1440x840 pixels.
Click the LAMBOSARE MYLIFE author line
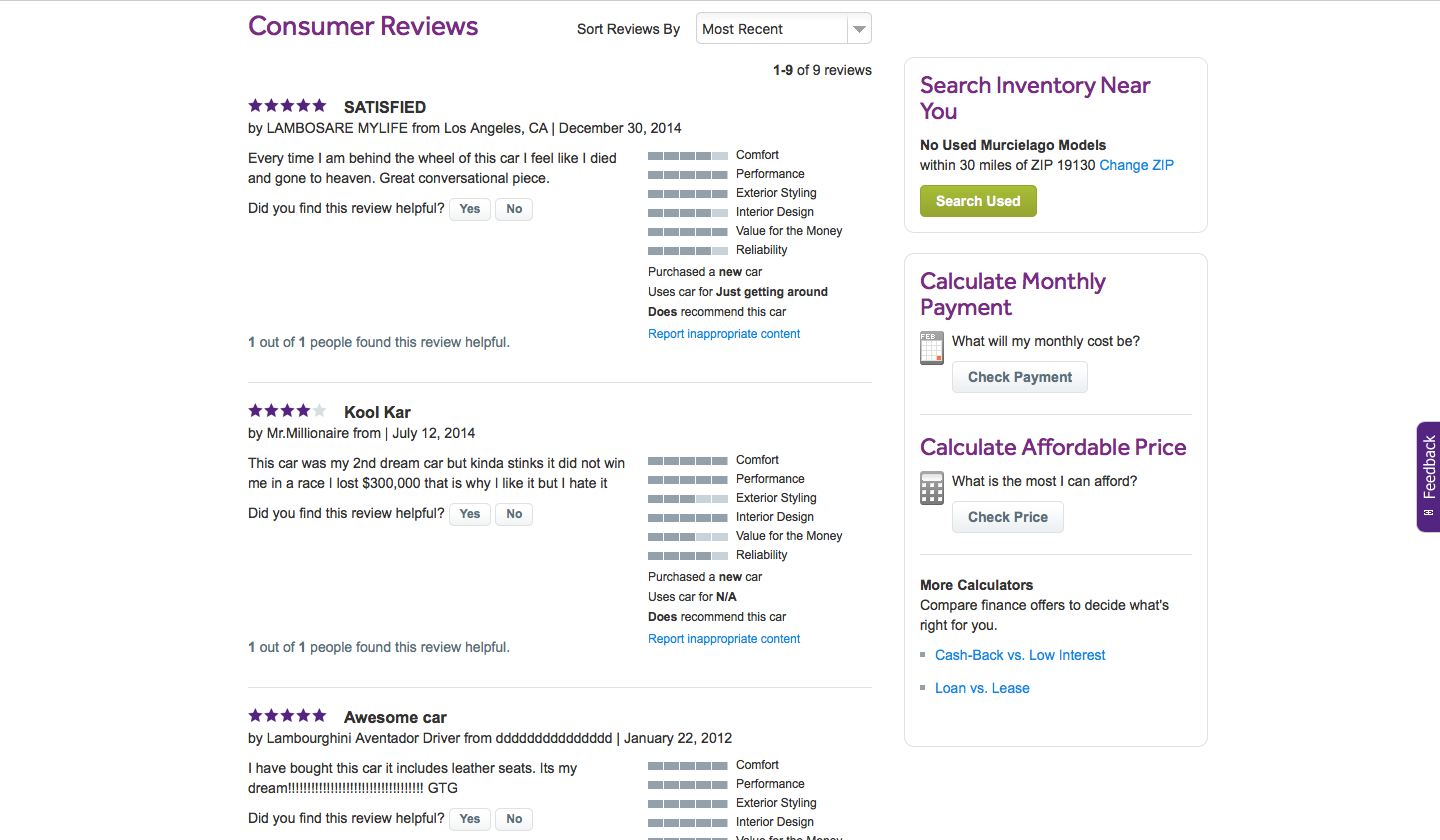pyautogui.click(x=465, y=128)
